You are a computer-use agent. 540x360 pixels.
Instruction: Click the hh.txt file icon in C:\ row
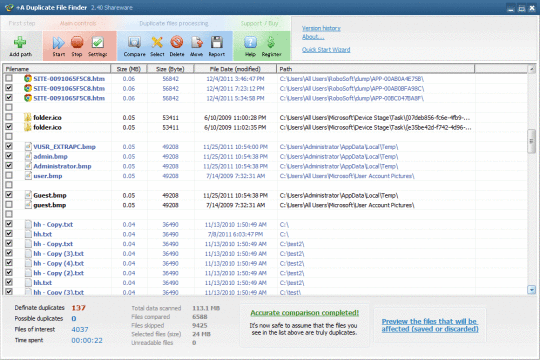pos(28,234)
